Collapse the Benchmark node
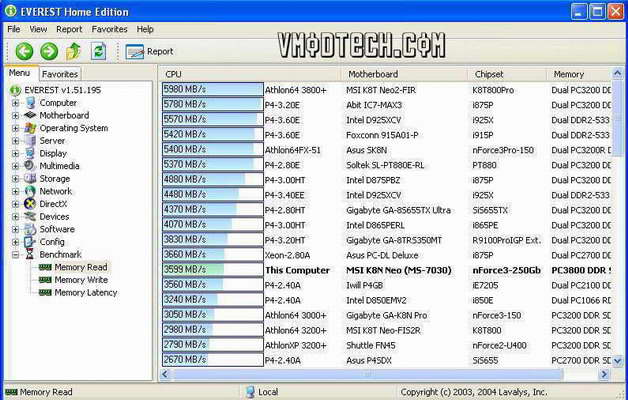 (x=15, y=255)
